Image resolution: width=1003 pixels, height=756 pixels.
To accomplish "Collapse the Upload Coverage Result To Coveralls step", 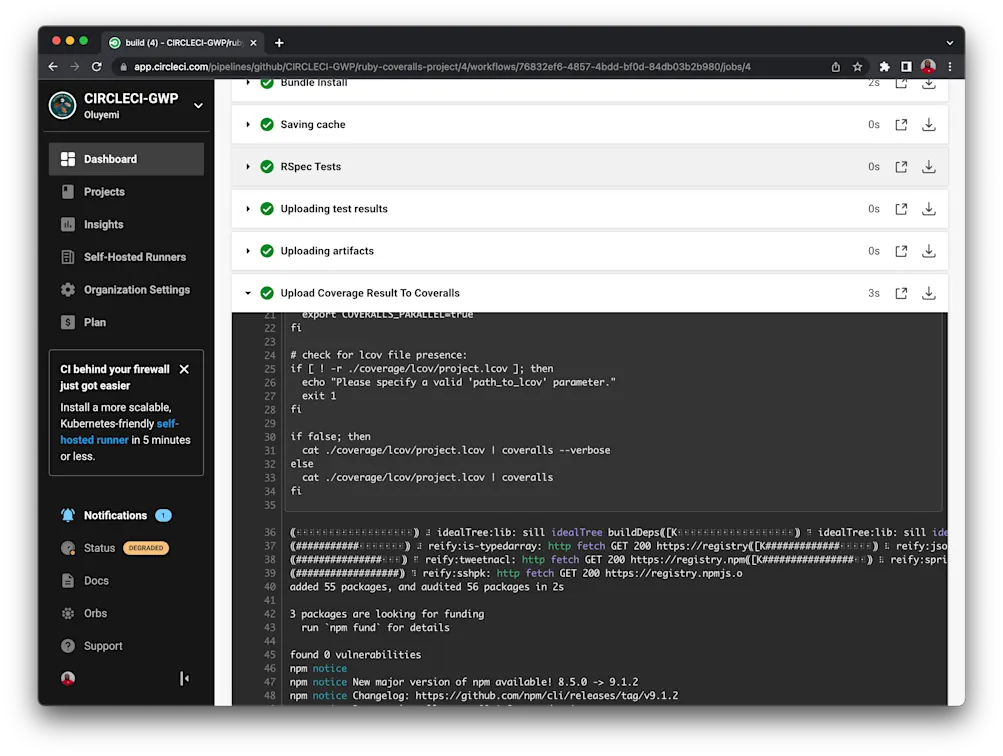I will pyautogui.click(x=248, y=294).
